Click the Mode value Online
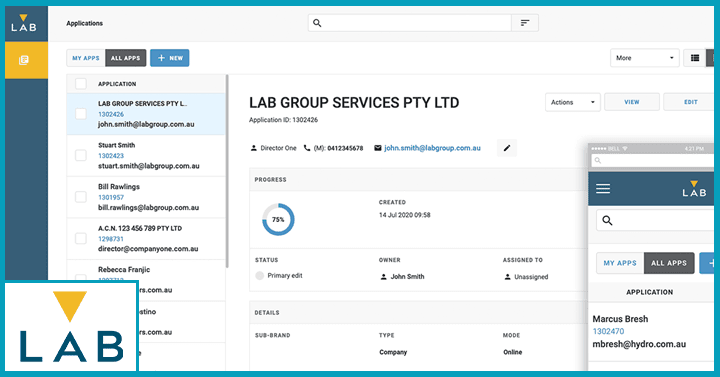 pyautogui.click(x=512, y=352)
